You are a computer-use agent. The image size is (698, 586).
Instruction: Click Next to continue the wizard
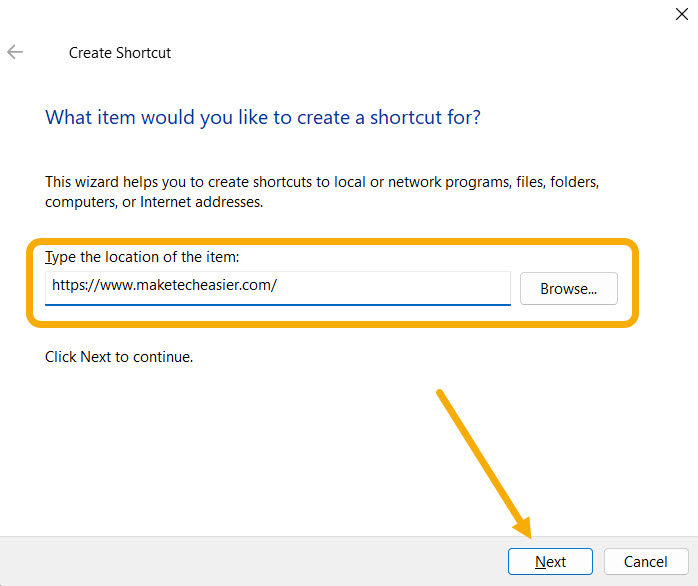pos(550,562)
